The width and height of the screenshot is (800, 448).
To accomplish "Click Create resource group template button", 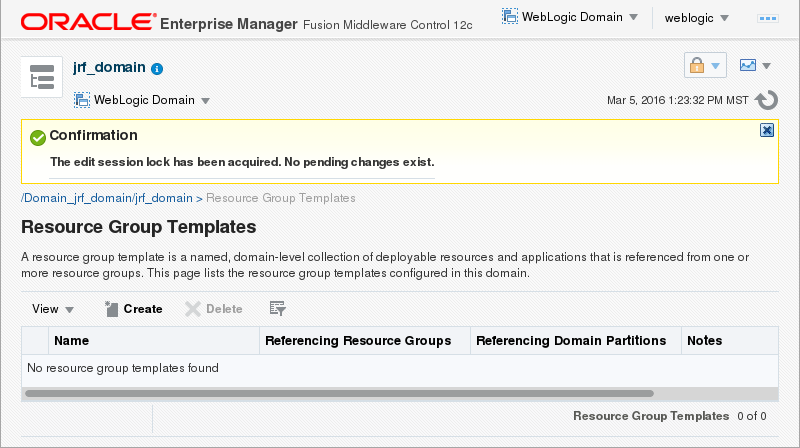I will point(134,309).
